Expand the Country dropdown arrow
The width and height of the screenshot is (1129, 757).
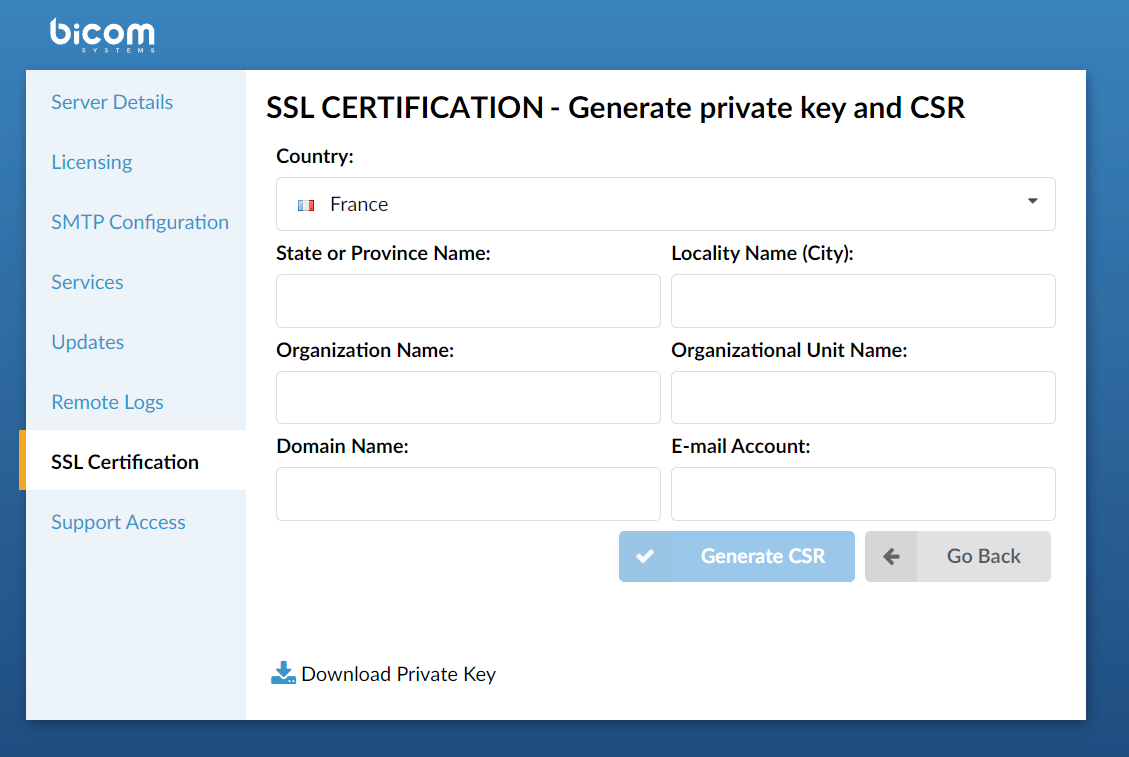click(x=1033, y=201)
